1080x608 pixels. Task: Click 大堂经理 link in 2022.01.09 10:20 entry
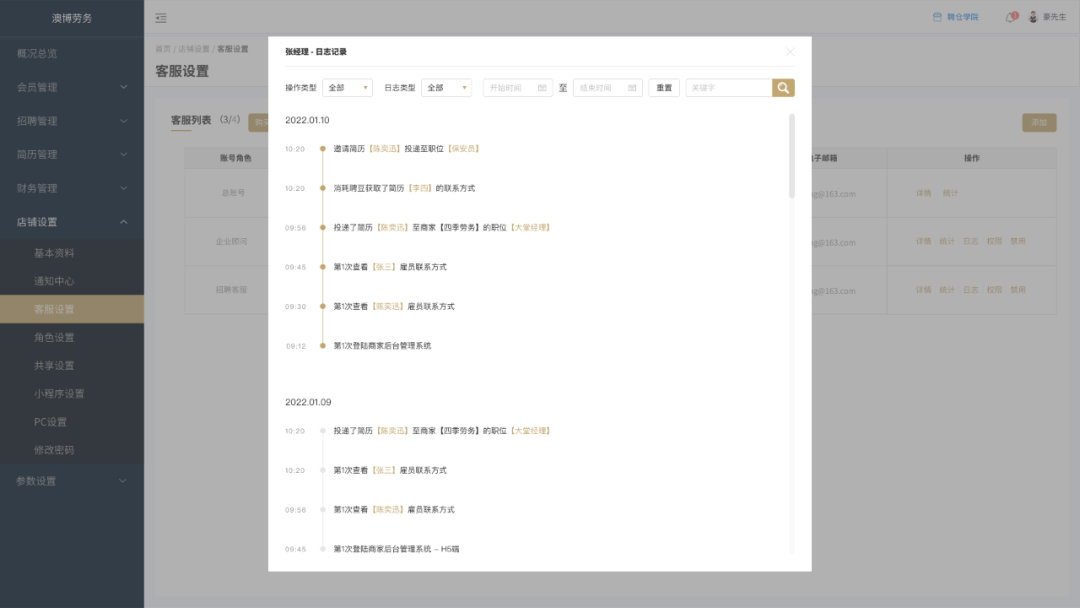pyautogui.click(x=530, y=431)
